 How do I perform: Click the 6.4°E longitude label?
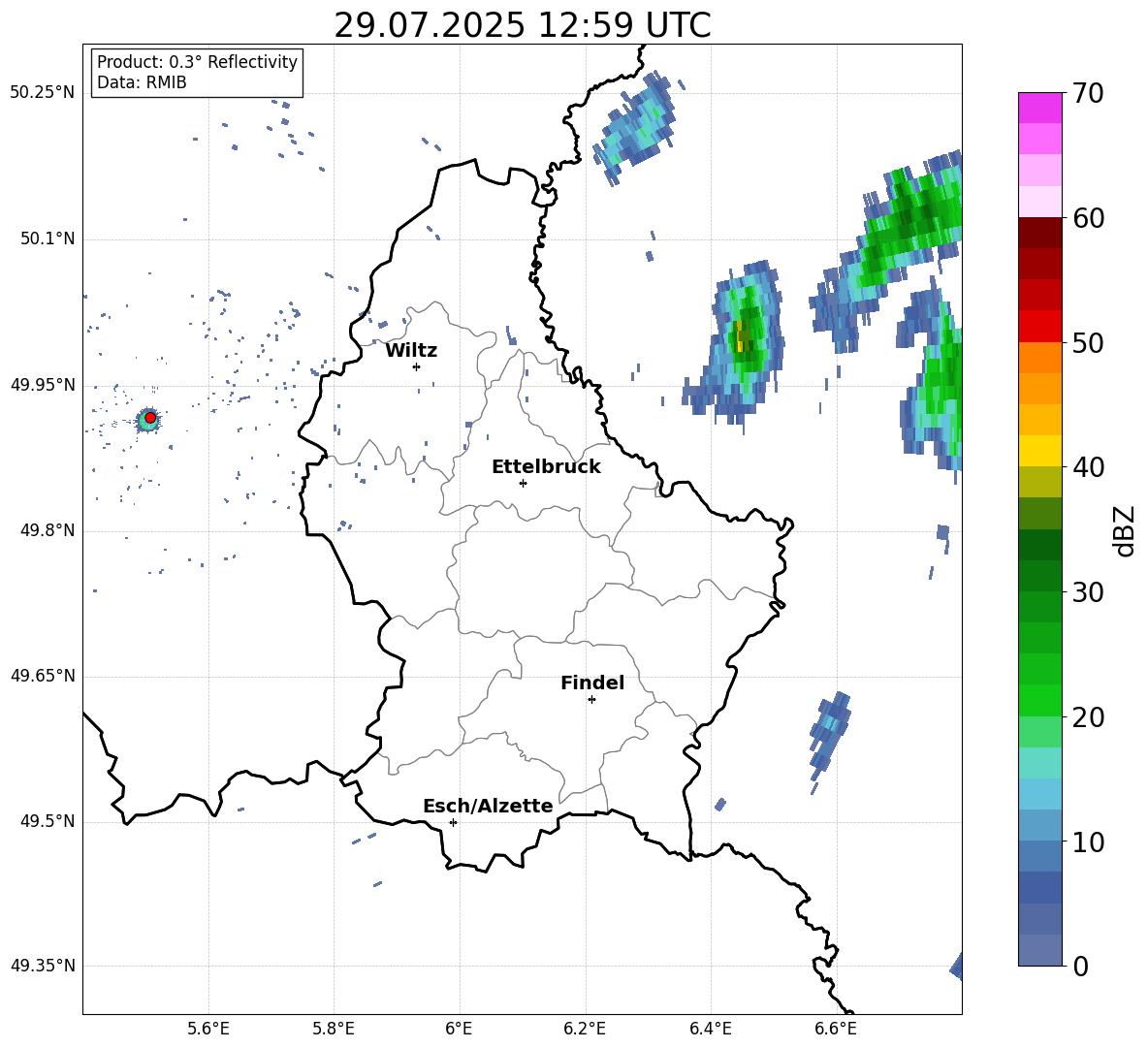point(710,1029)
